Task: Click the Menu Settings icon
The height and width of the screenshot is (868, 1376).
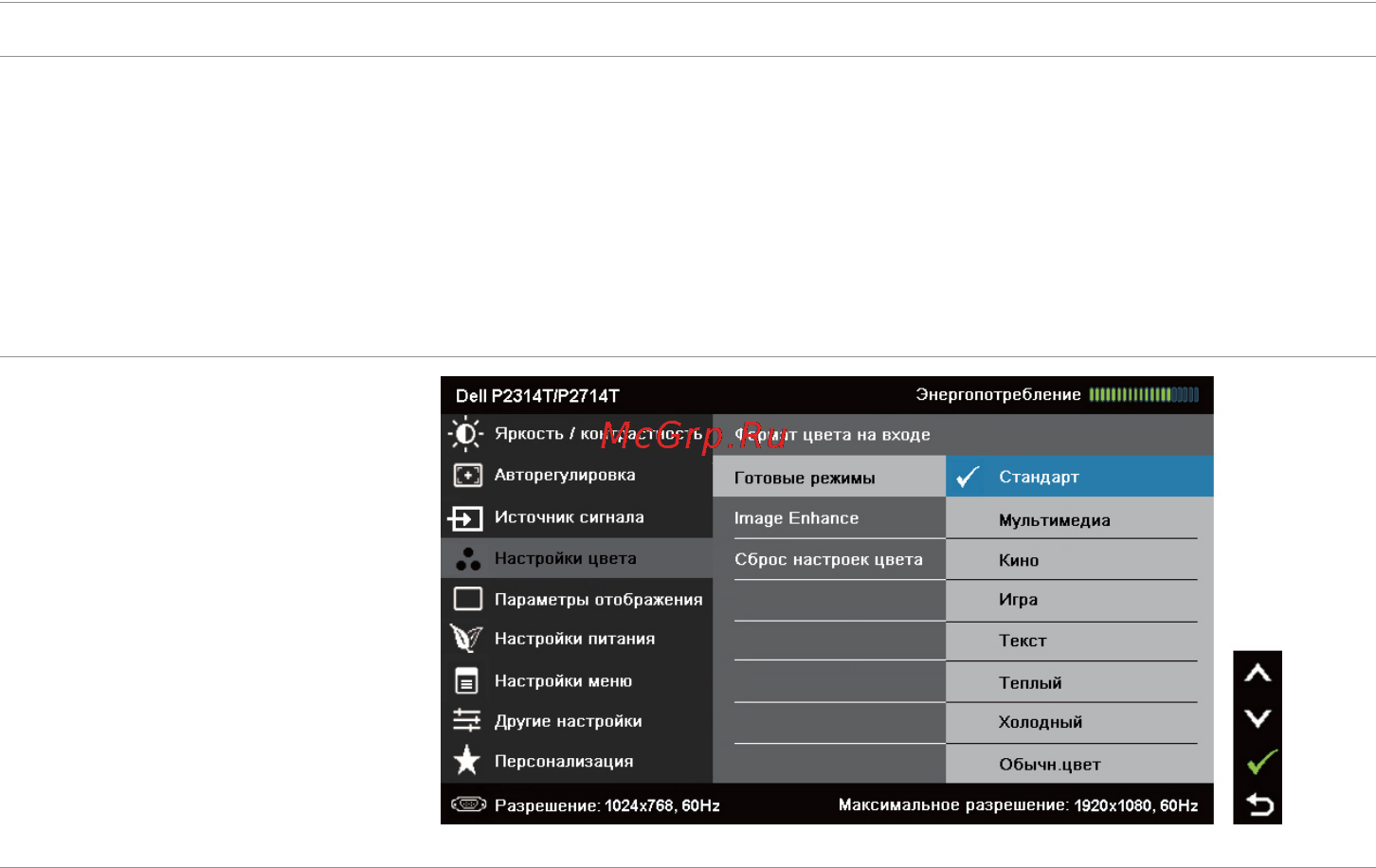Action: tap(466, 681)
